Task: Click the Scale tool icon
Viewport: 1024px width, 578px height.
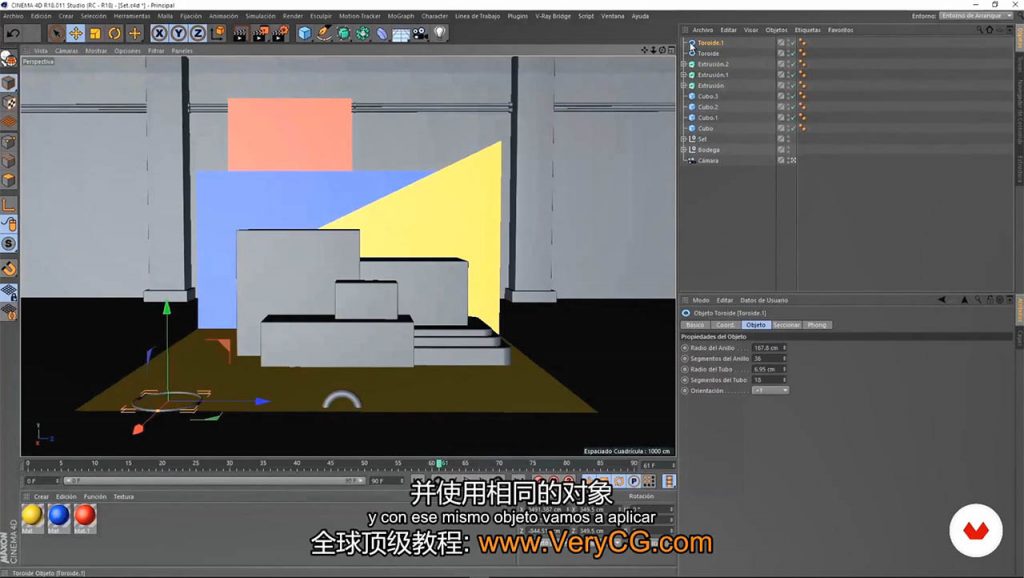Action: 95,33
